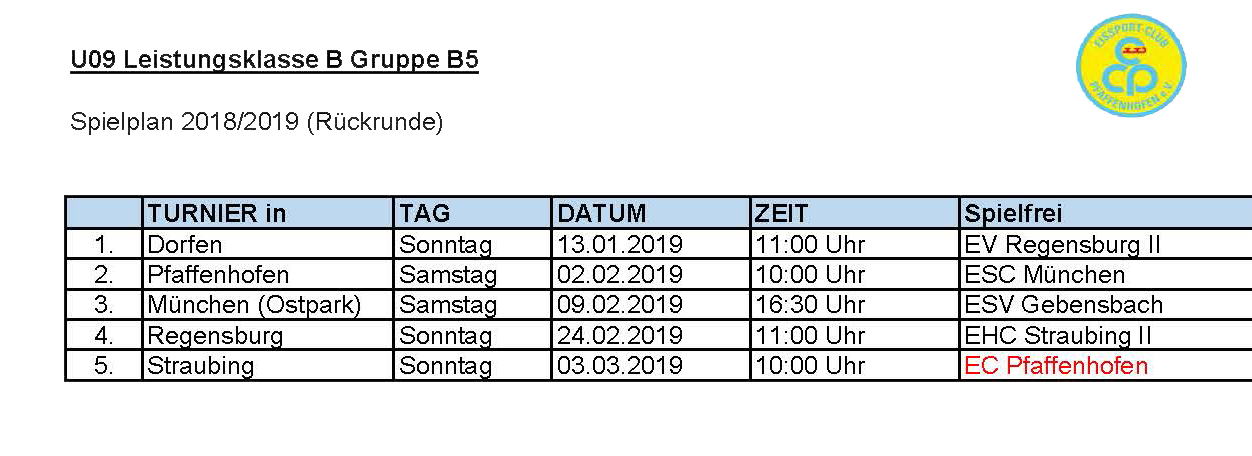Select the TURNIER in column header
The image size is (1252, 456).
coord(268,213)
